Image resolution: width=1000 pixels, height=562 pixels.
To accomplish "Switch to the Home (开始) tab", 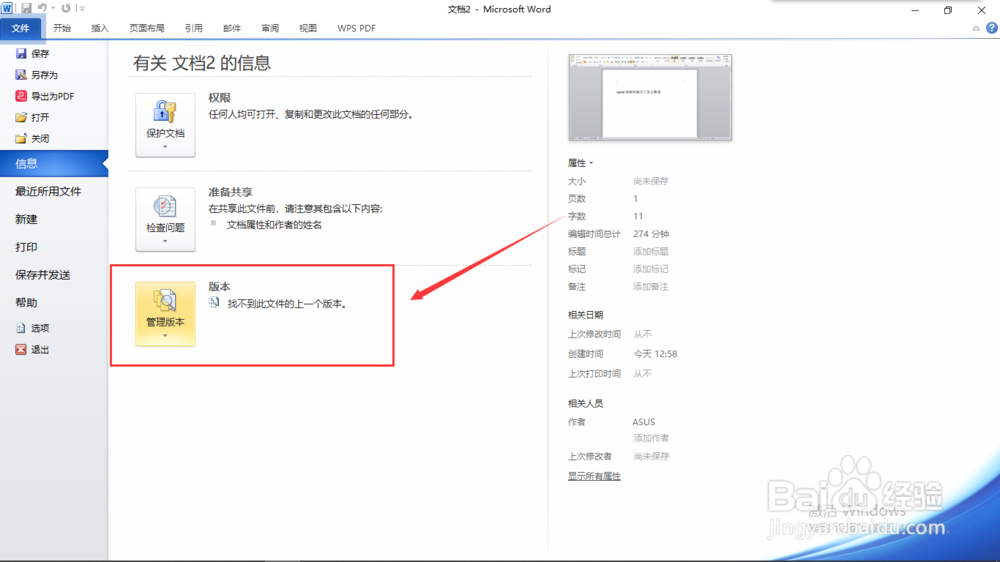I will pos(62,28).
